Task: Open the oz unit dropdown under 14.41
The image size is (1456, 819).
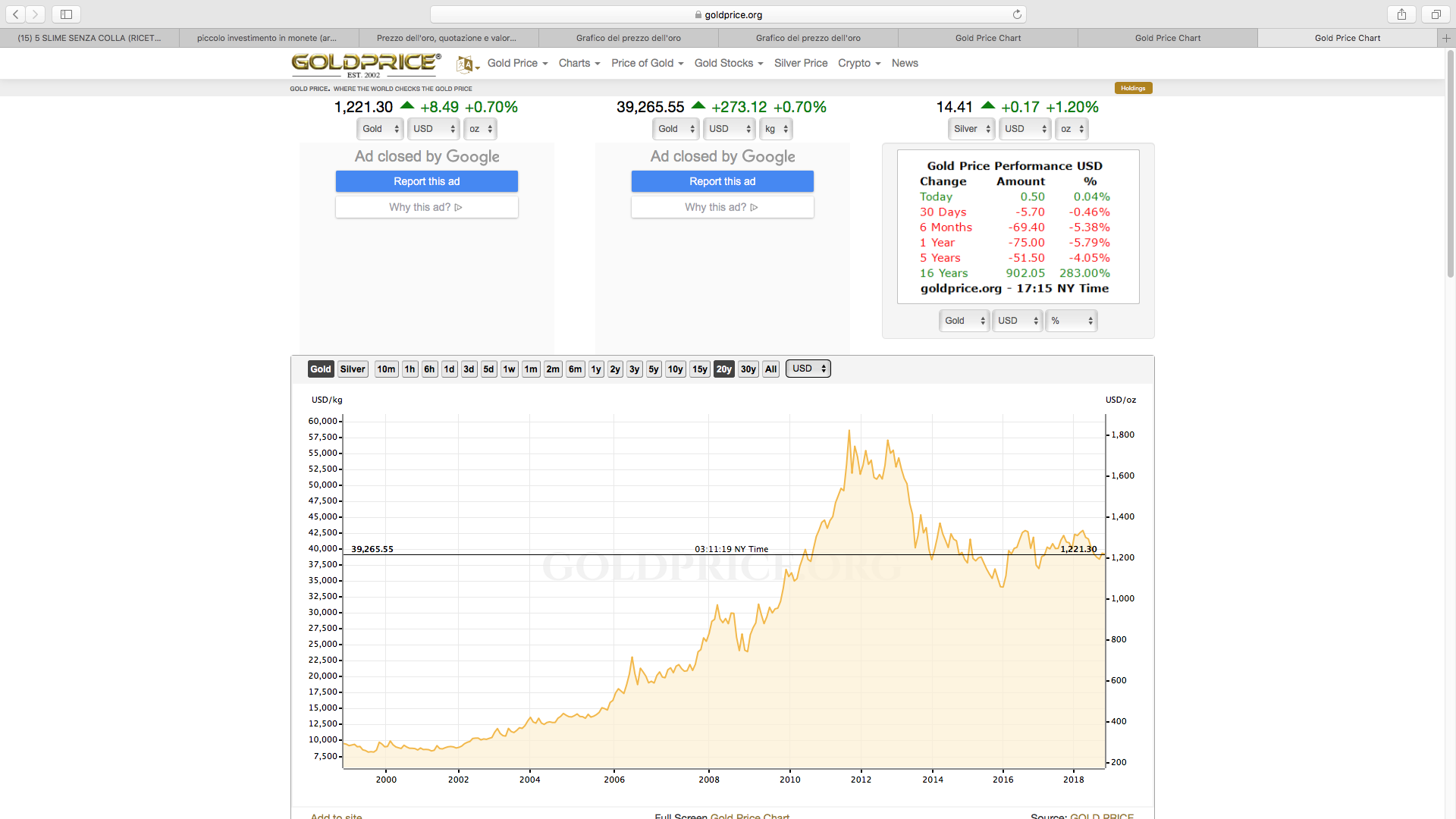Action: (x=1072, y=129)
